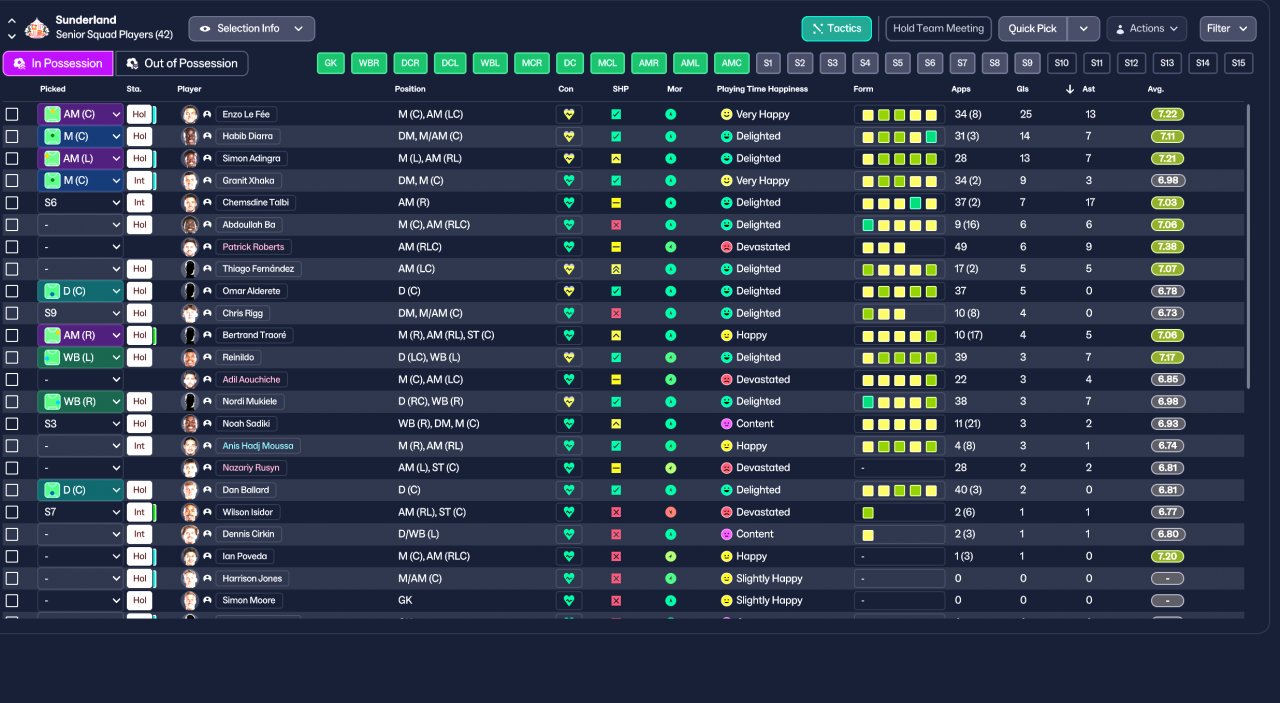Click the sharpness red cross for Abdoullah Ba
The width and height of the screenshot is (1280, 703).
click(x=616, y=225)
